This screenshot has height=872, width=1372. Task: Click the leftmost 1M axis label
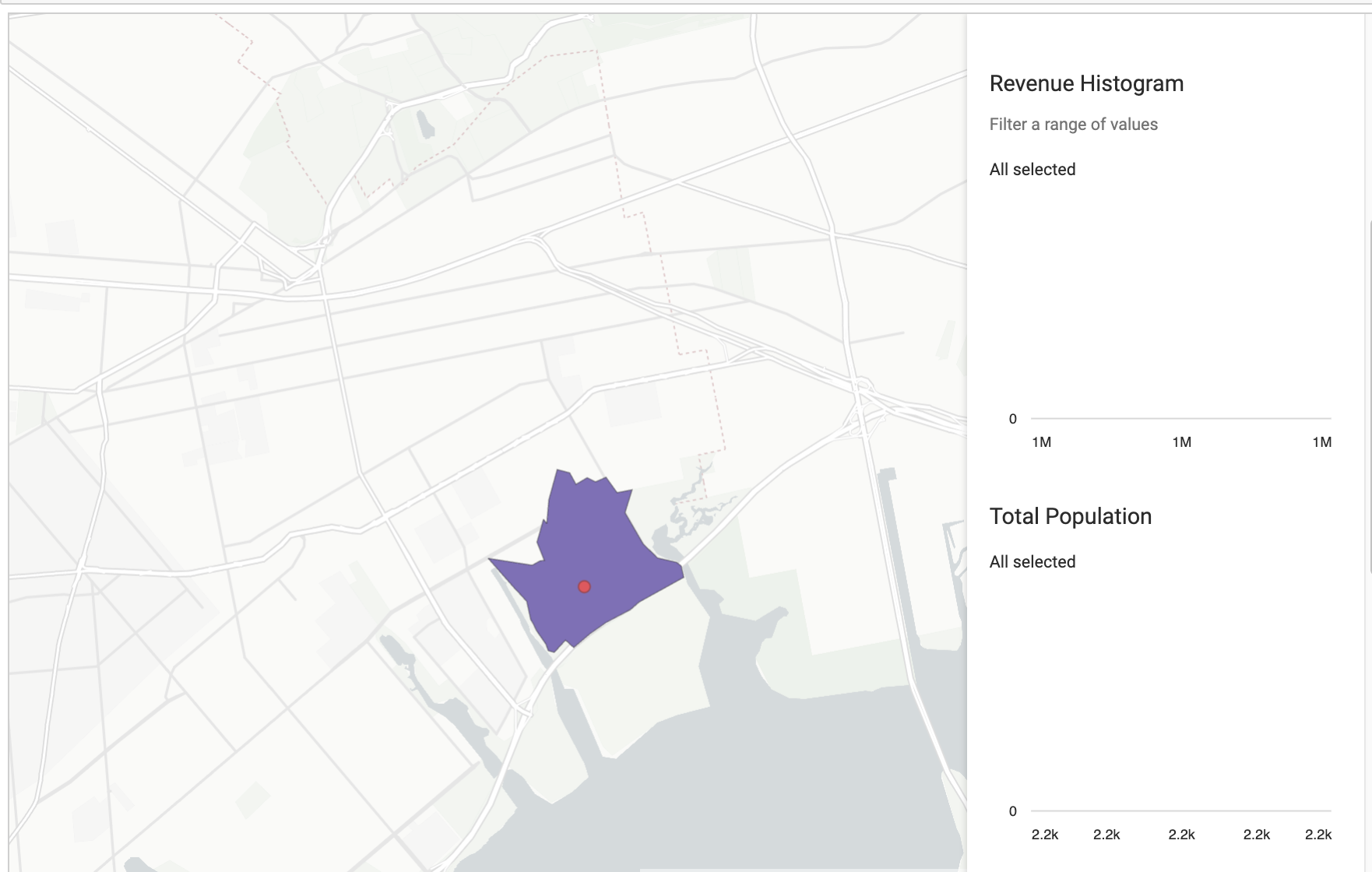[x=1041, y=442]
